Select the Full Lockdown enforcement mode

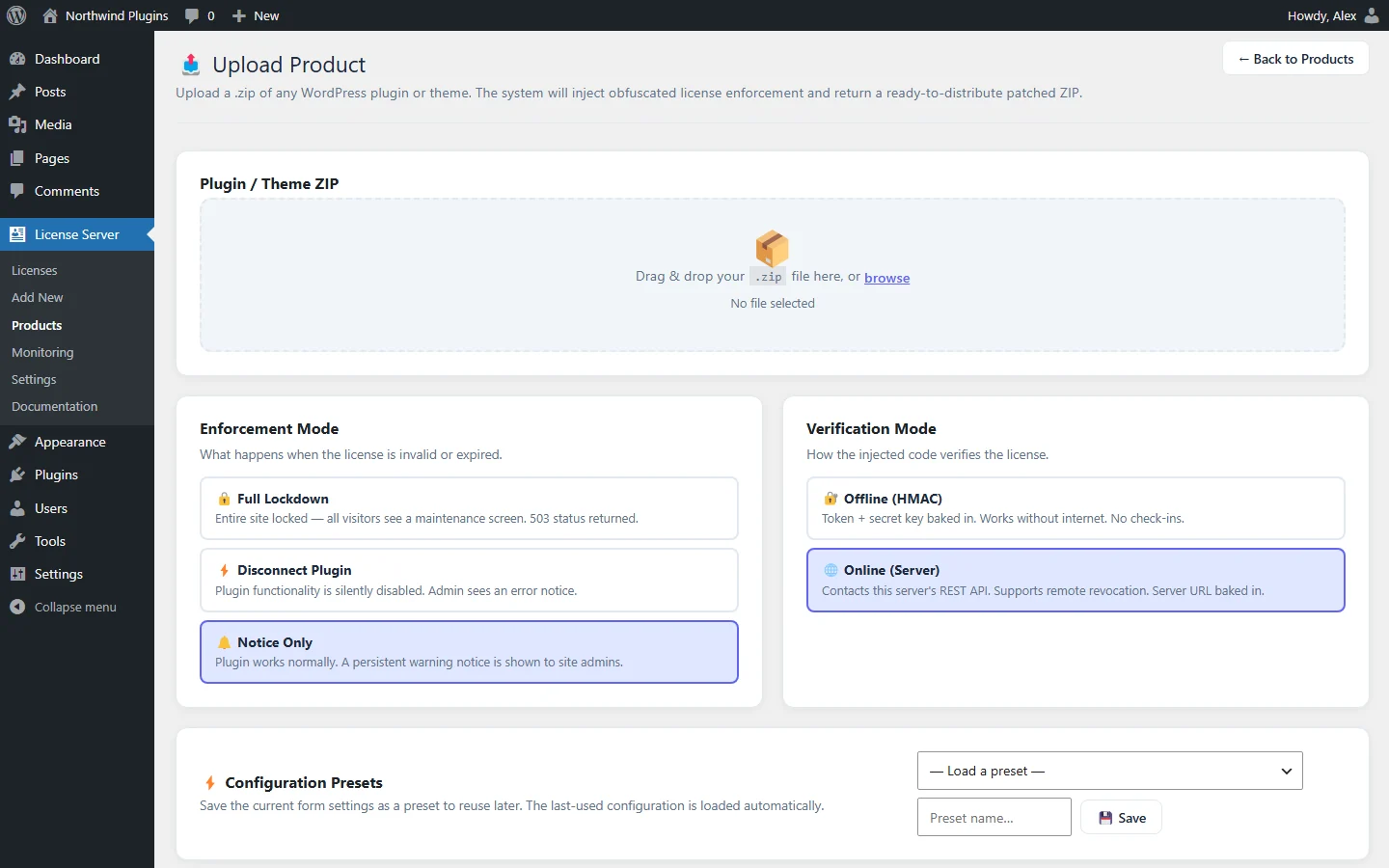[469, 508]
